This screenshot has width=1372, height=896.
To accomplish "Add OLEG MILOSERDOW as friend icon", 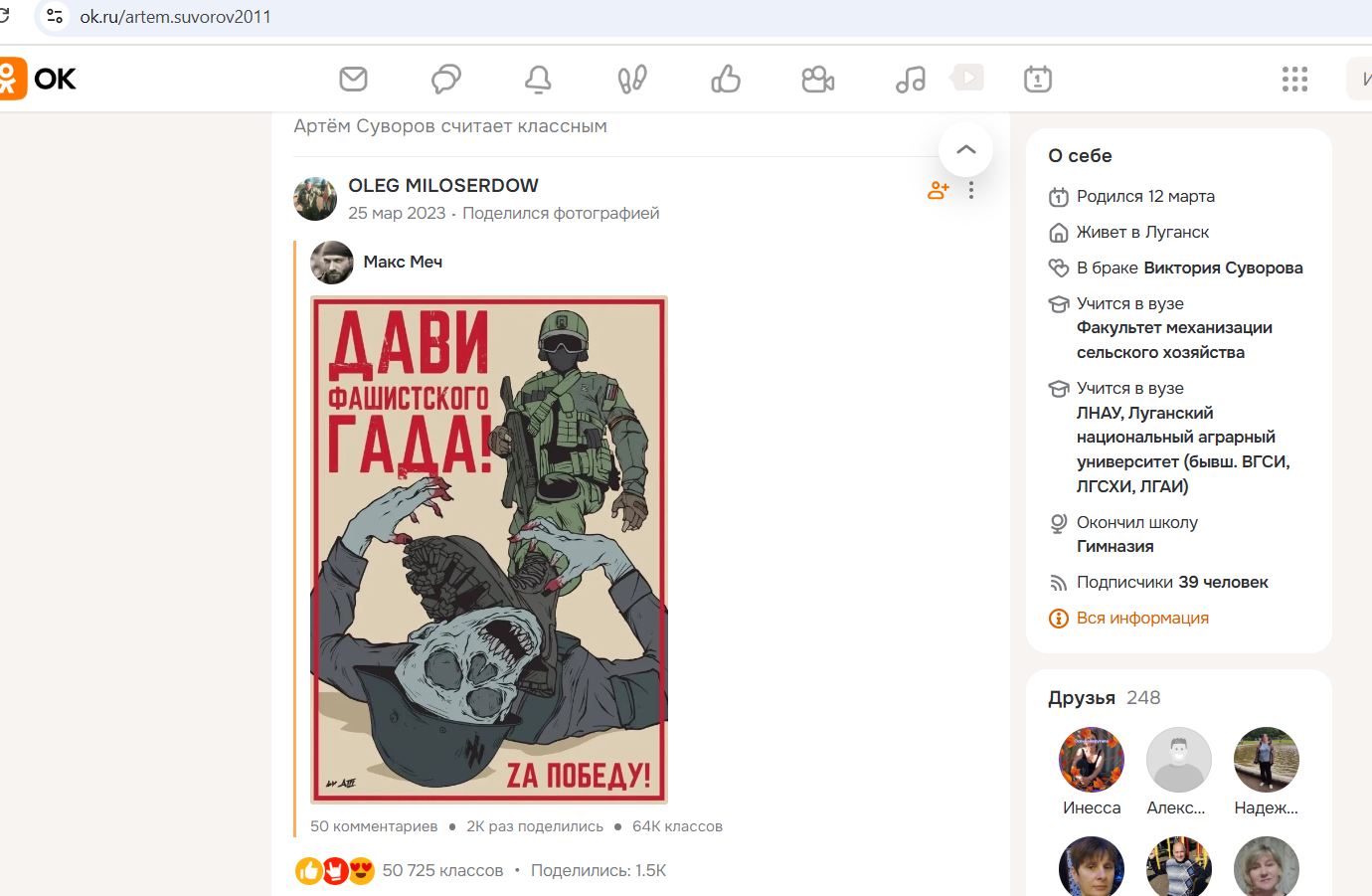I will coord(938,190).
